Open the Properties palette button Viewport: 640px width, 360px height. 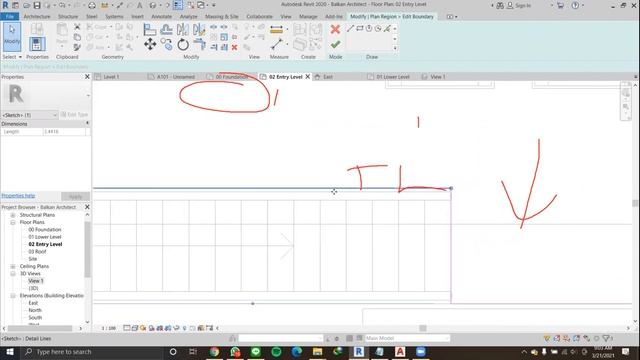click(x=37, y=44)
